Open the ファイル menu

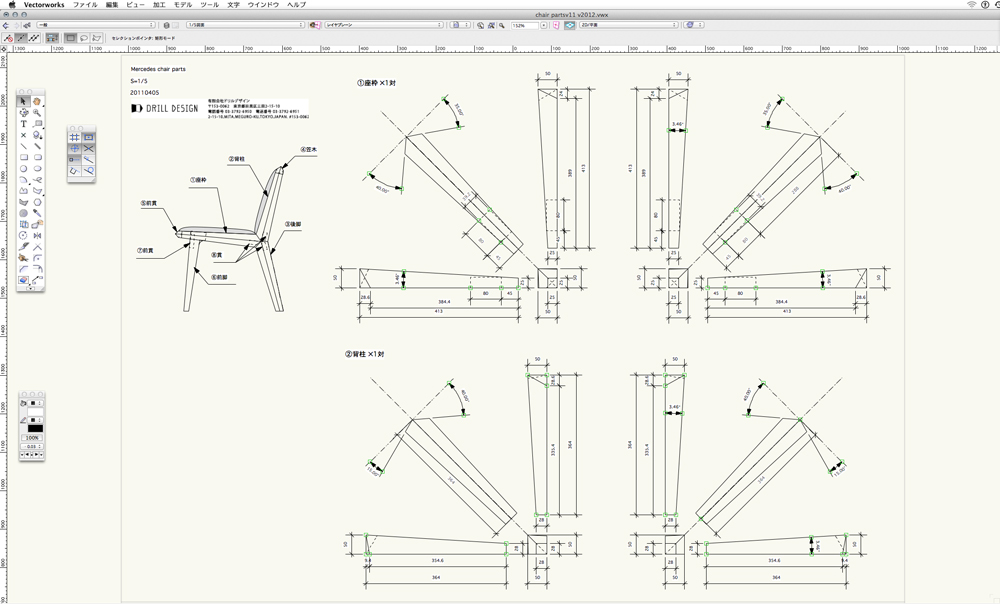pos(85,5)
